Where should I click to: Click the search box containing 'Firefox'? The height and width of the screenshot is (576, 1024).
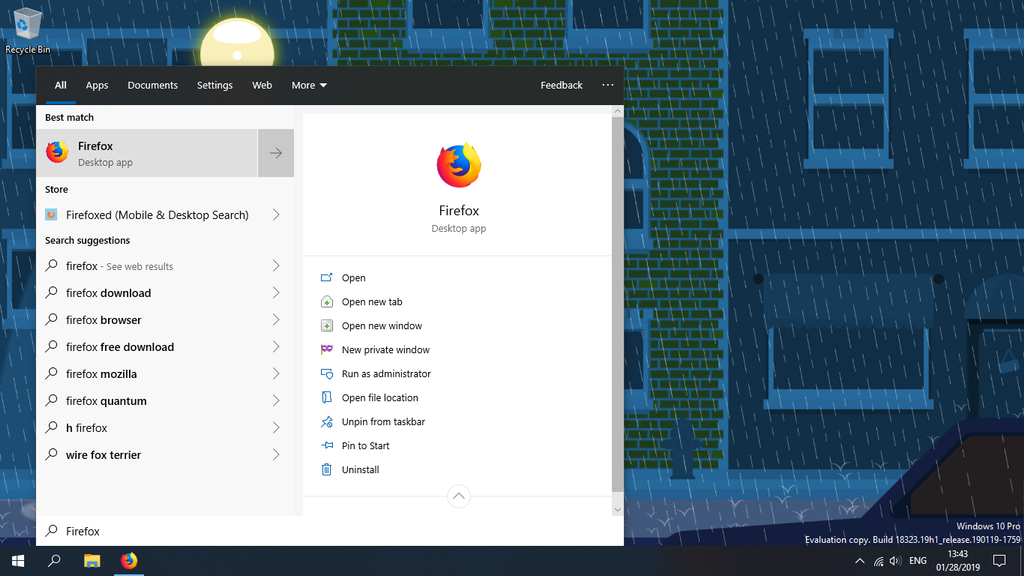pyautogui.click(x=330, y=531)
